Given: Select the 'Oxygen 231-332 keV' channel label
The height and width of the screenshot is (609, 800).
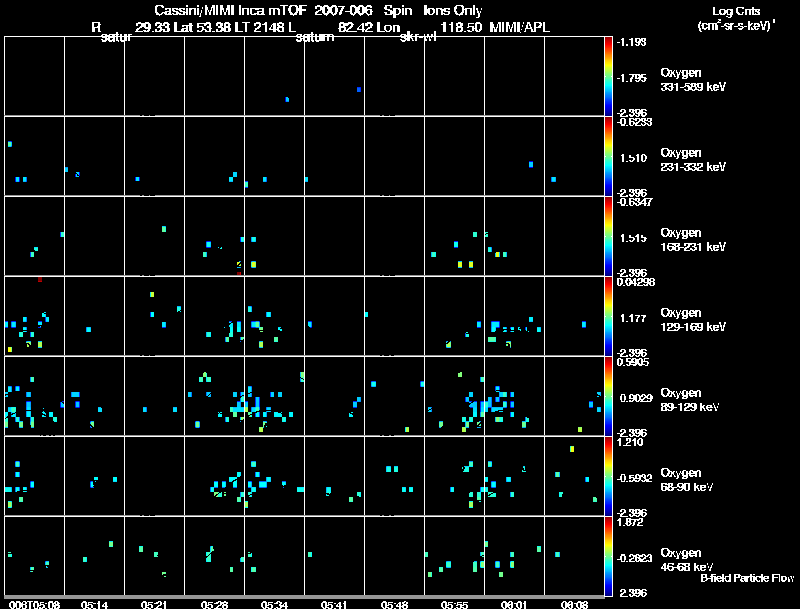Looking at the screenshot, I should 693,160.
